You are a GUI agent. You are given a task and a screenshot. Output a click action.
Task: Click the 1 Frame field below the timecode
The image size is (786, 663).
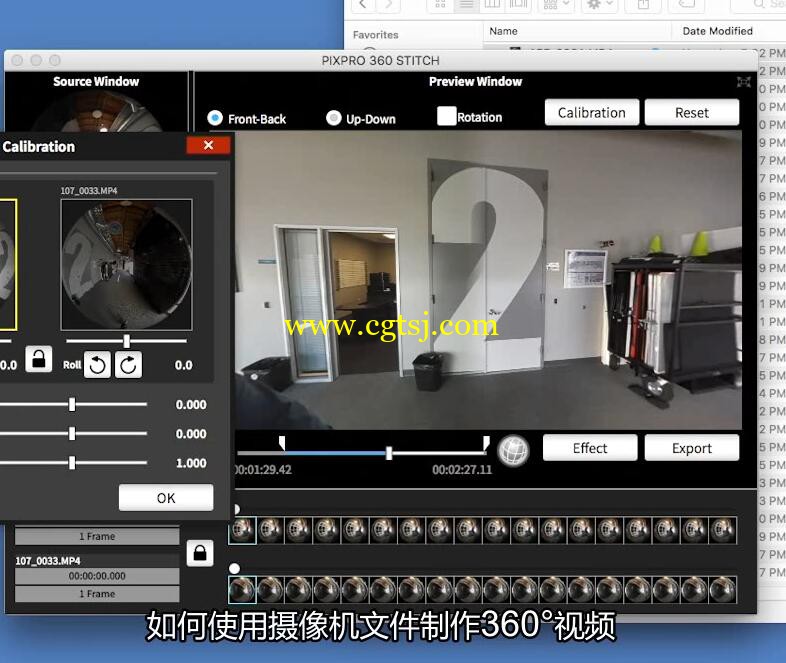tap(97, 593)
